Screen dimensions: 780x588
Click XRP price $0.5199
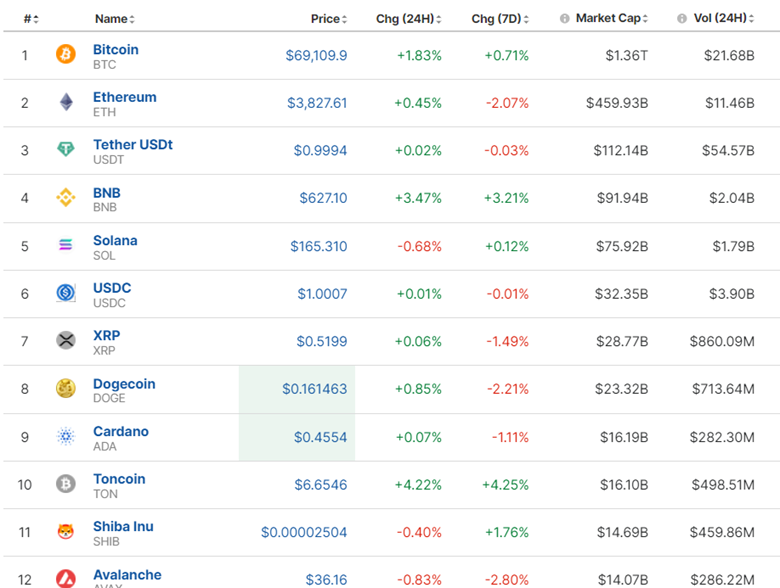coord(321,341)
